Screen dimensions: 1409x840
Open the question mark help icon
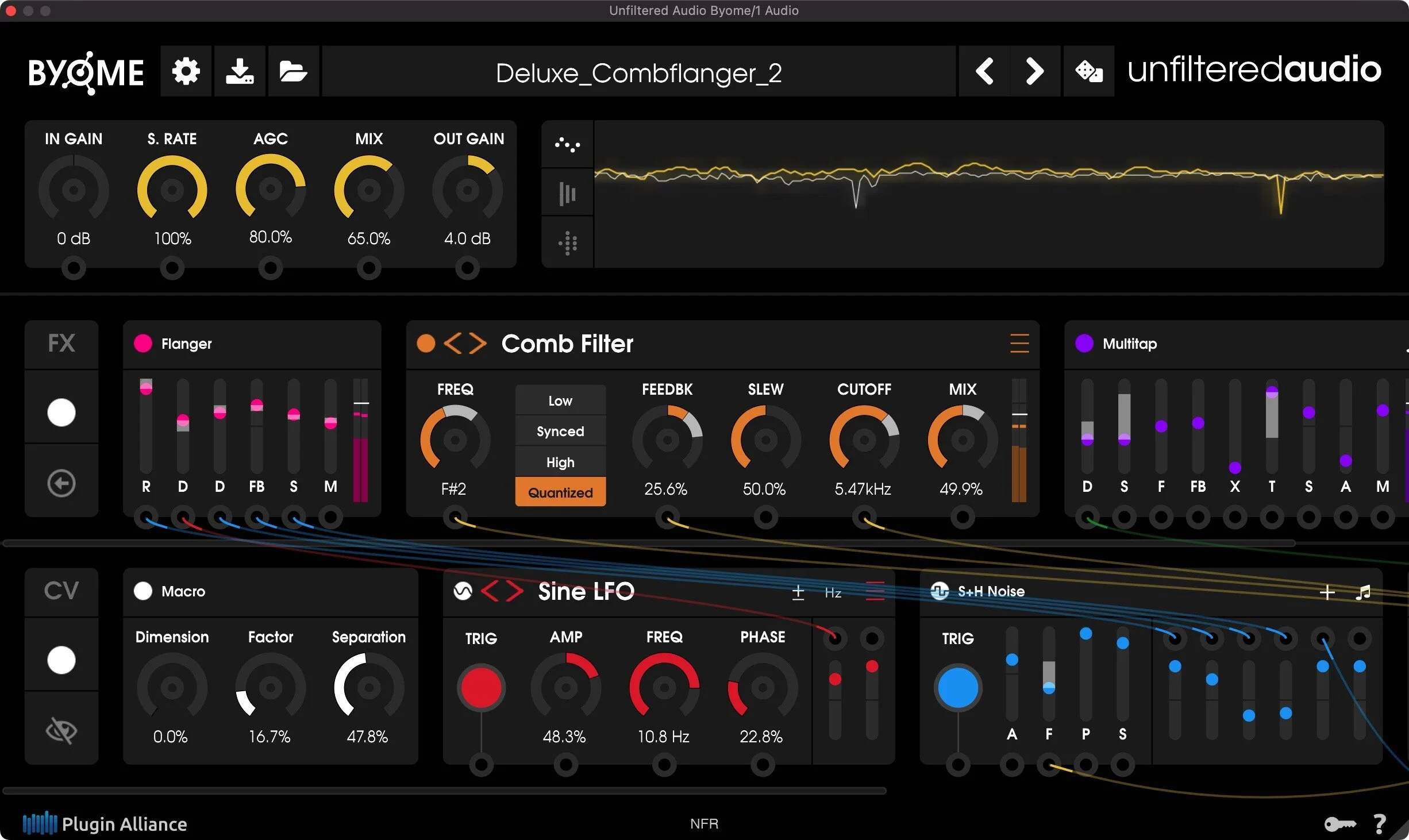point(1379,824)
